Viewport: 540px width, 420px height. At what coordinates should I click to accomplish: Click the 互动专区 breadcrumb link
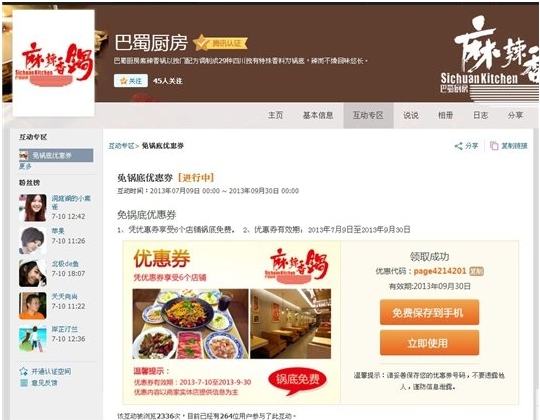[121, 146]
